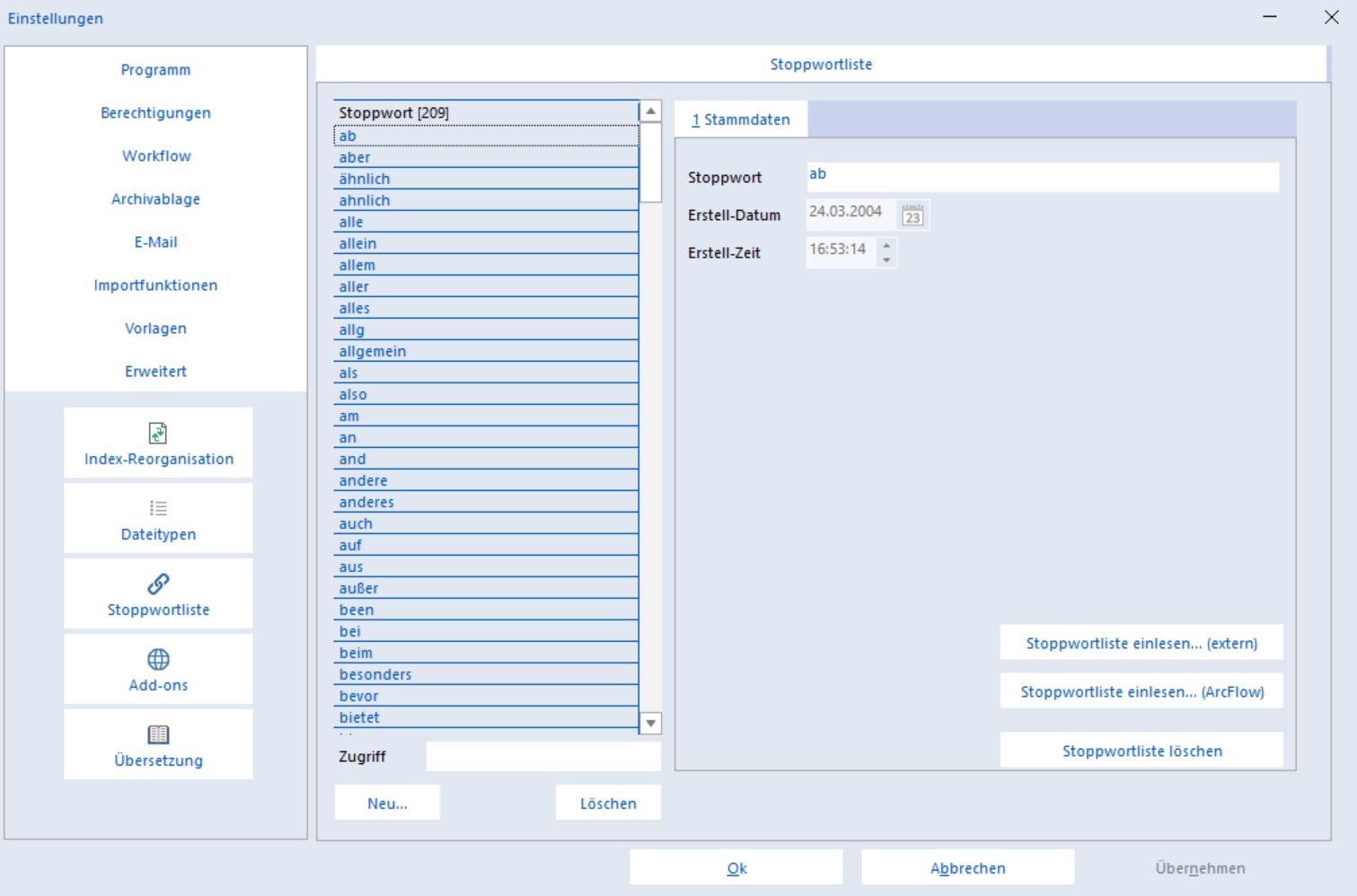Screen dimensions: 1357x896
Task: Open the Add-ons globe icon
Action: coord(158,660)
